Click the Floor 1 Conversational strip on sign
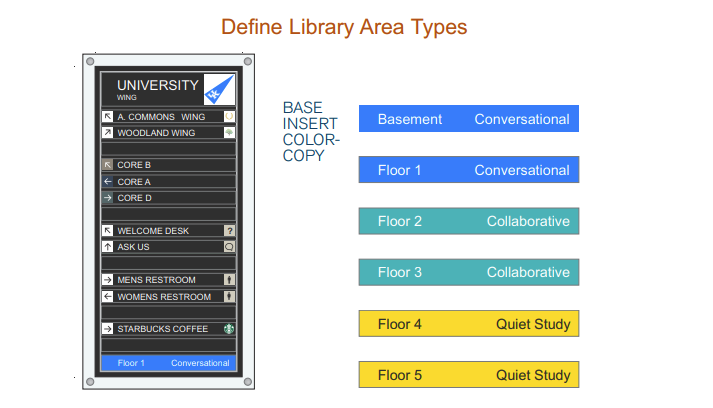The height and width of the screenshot is (408, 713). coord(168,363)
